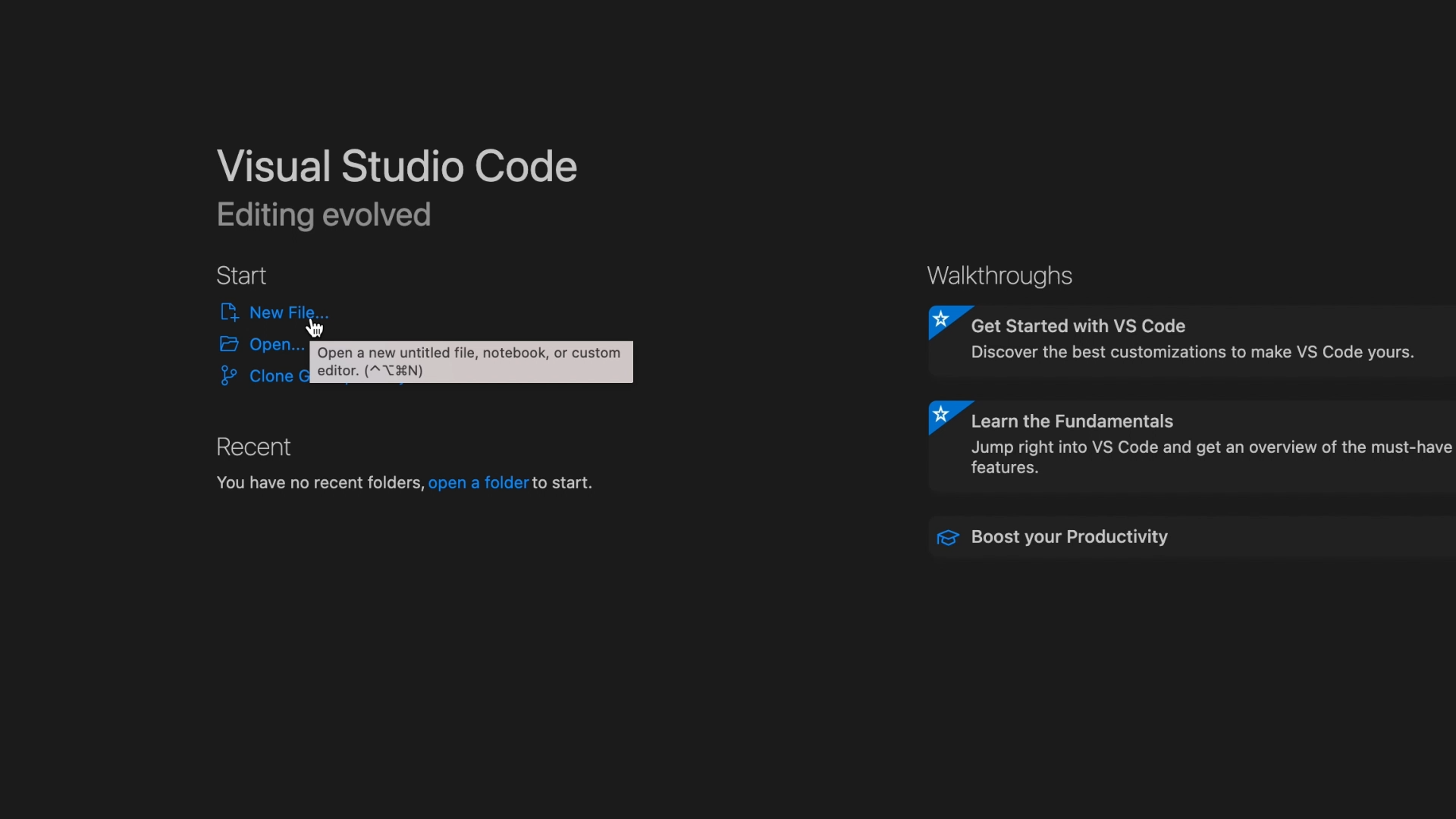
Task: Click 'Jump right into VS Code' description text
Action: point(1212,457)
